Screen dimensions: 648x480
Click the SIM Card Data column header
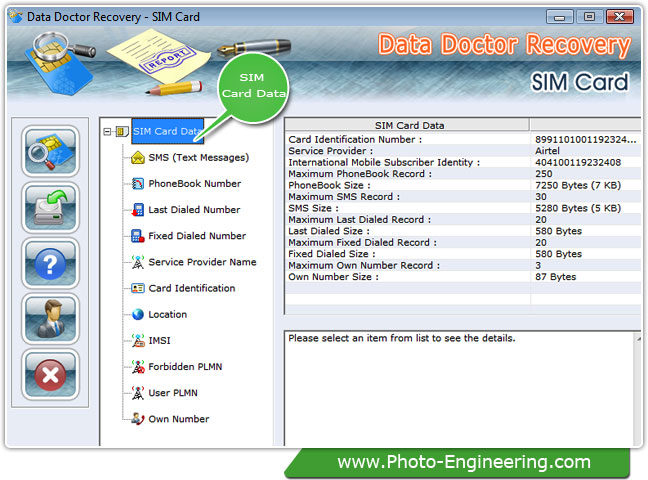pyautogui.click(x=407, y=125)
